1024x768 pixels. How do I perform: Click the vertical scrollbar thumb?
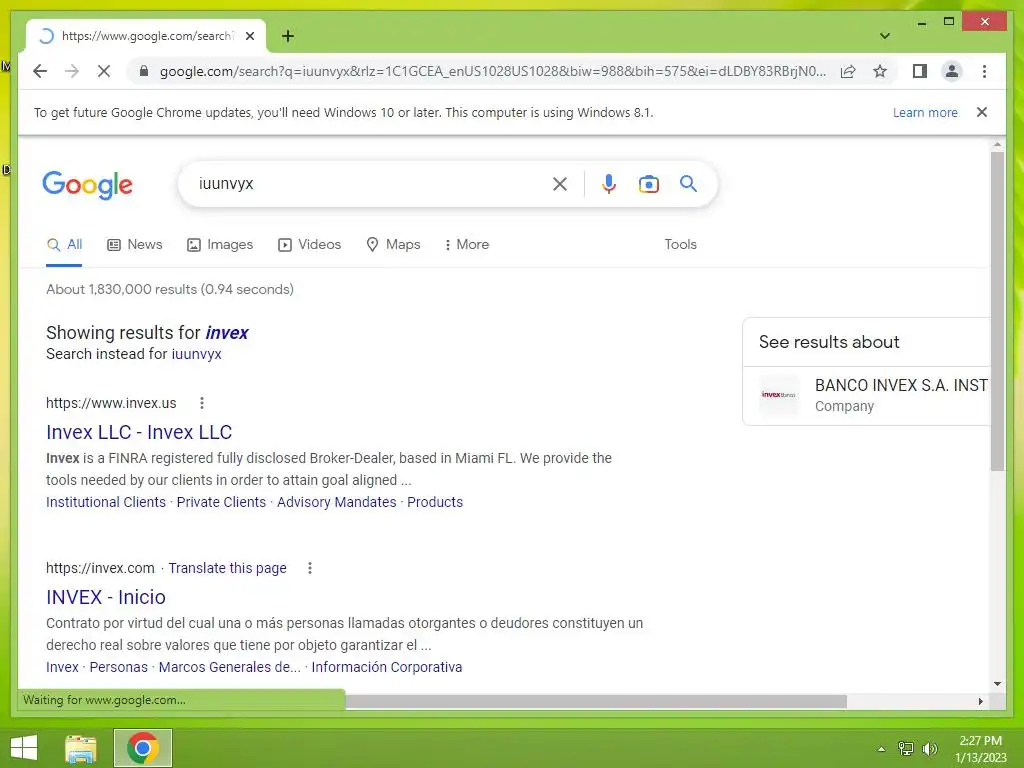[x=997, y=310]
